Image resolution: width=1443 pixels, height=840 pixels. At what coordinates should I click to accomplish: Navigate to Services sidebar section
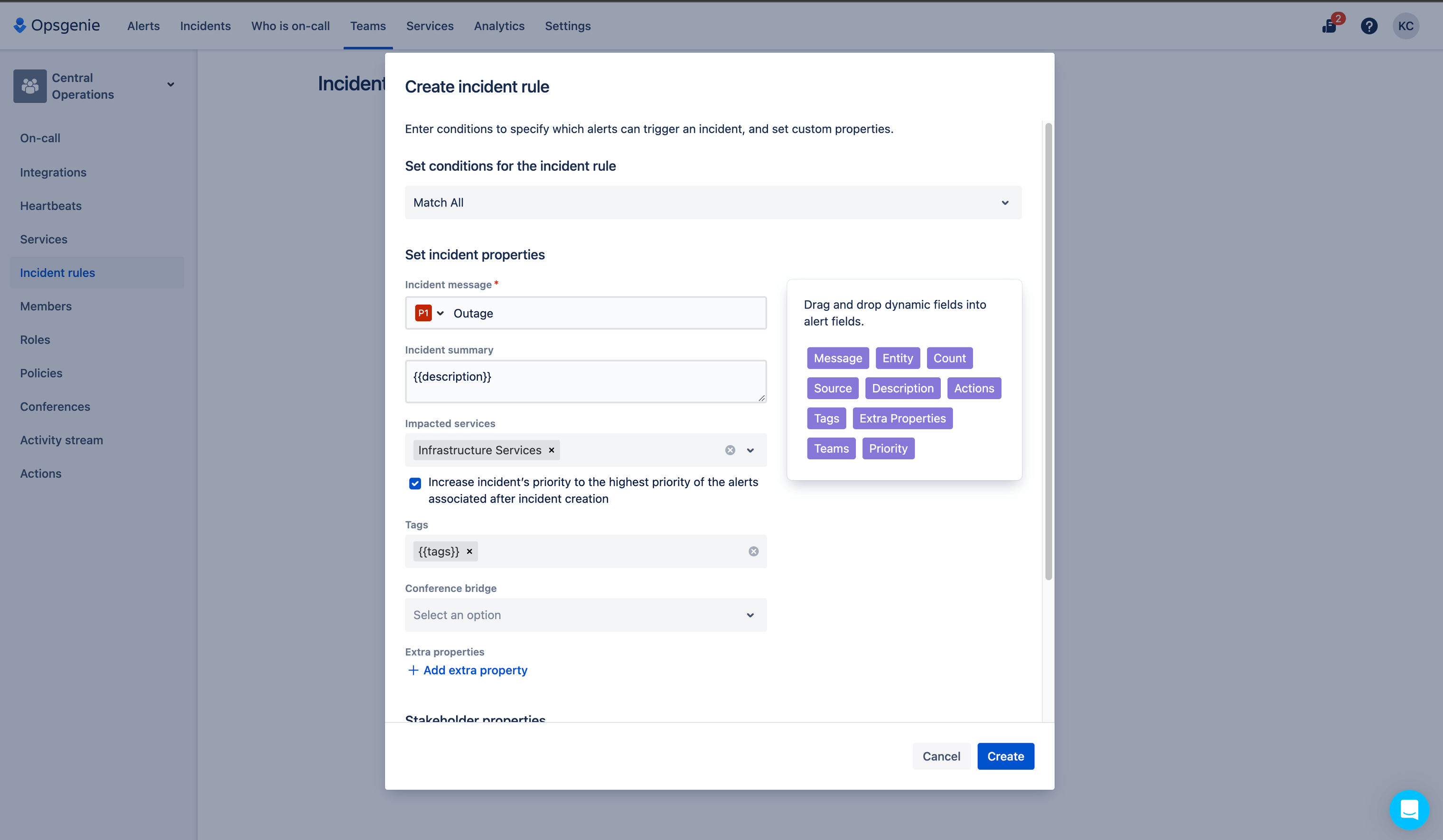point(43,239)
